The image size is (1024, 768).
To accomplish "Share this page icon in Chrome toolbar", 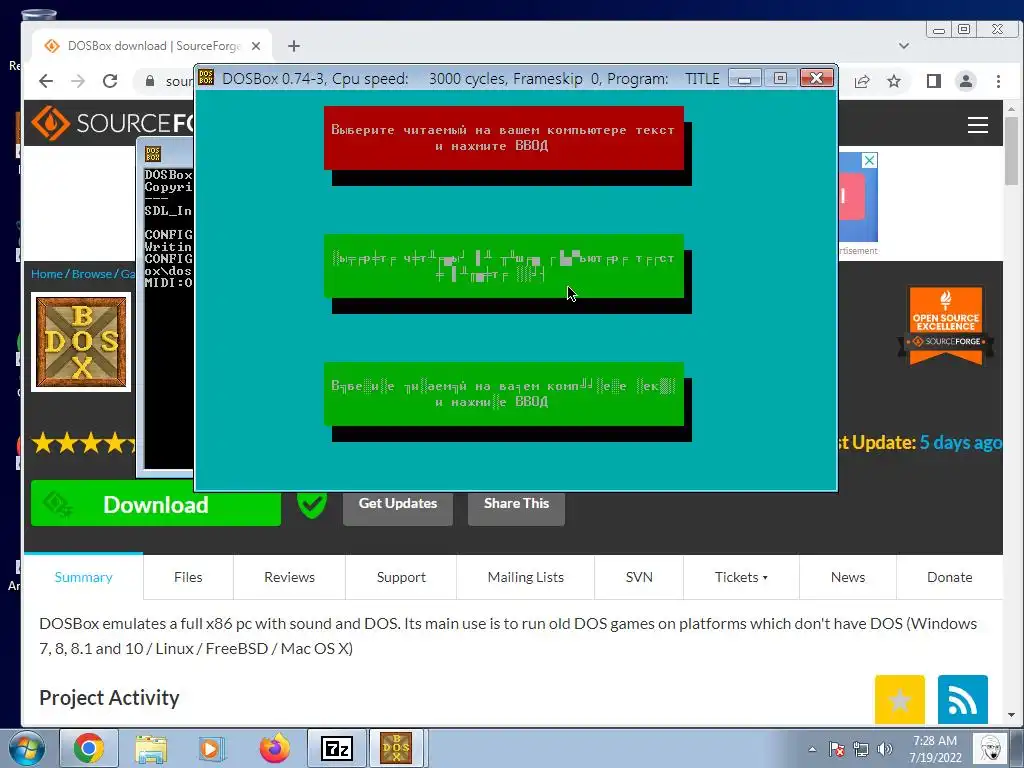I will [x=861, y=81].
